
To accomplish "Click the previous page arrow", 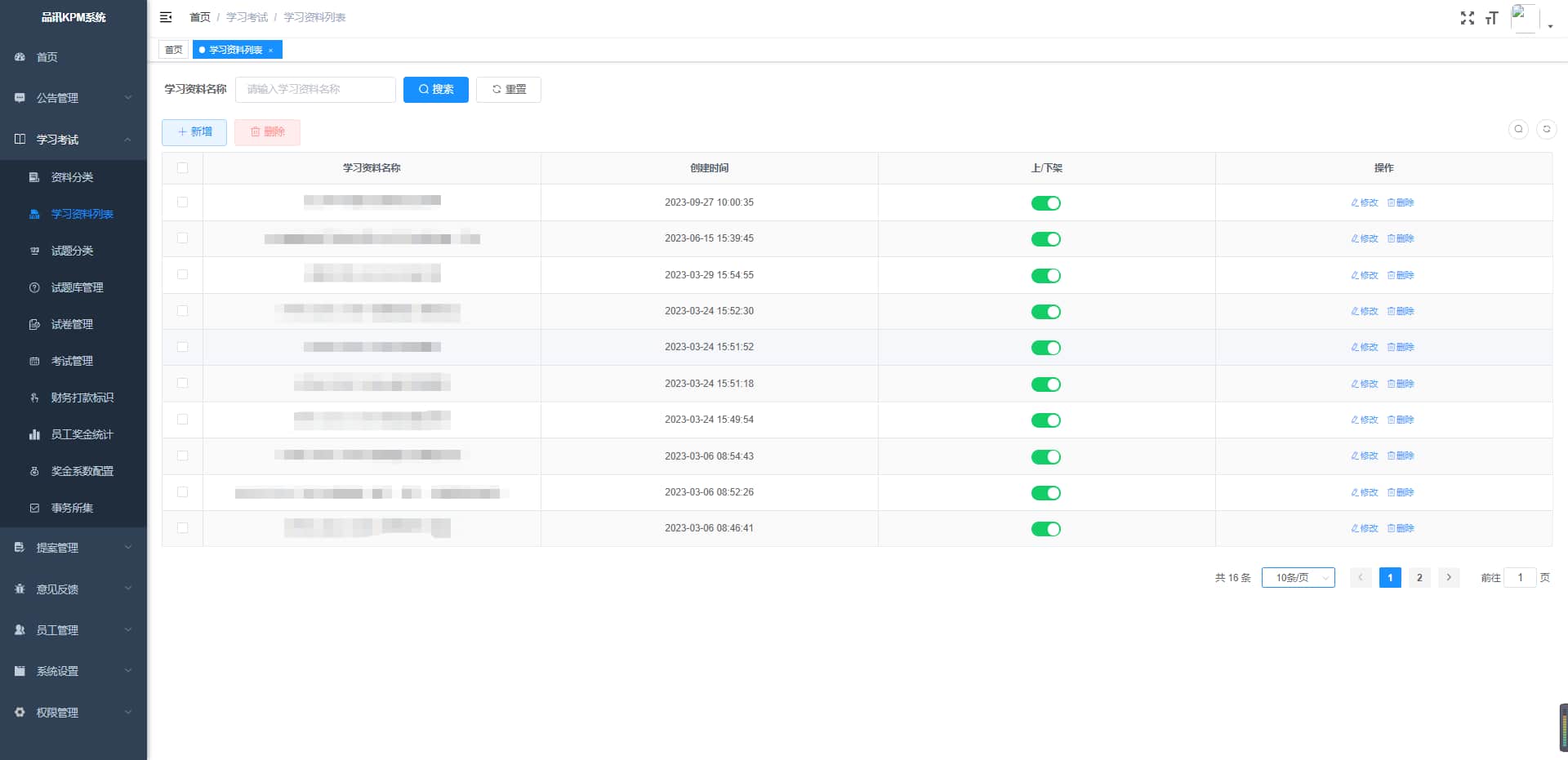I will 1361,578.
